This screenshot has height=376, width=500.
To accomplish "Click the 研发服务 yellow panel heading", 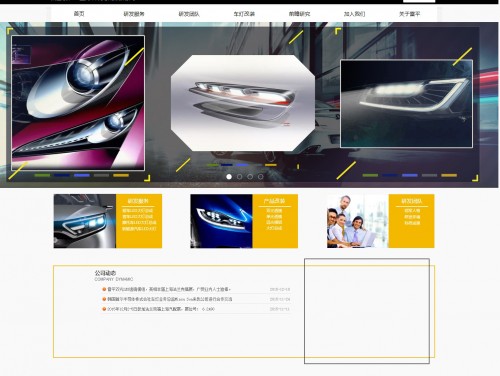I will [x=138, y=201].
